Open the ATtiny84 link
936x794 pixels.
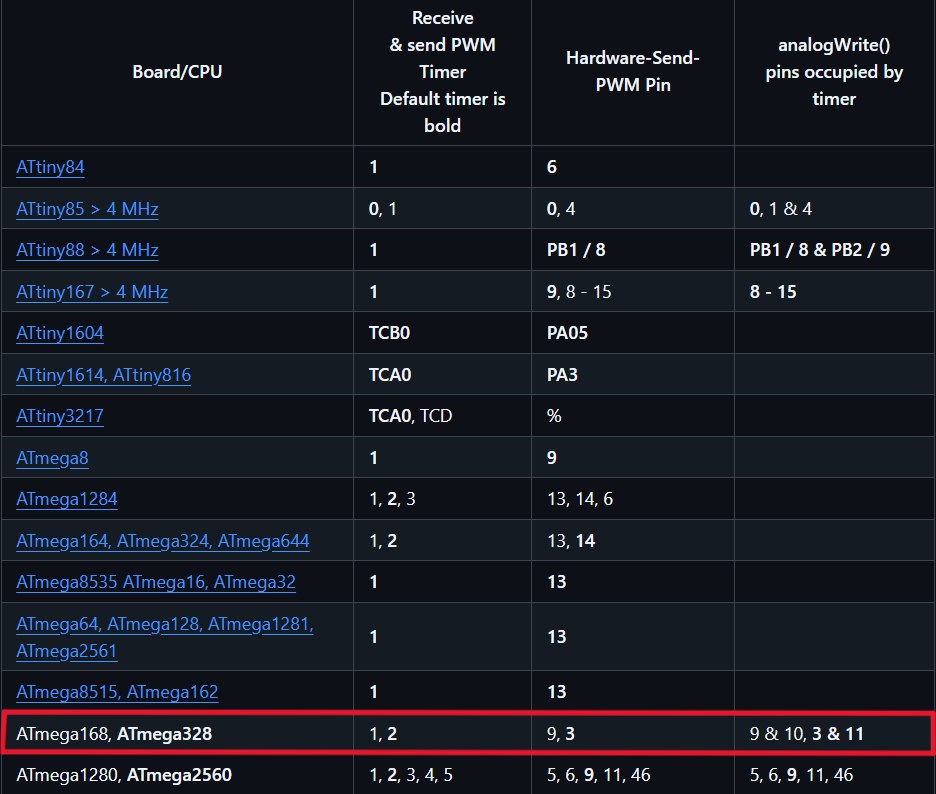50,167
